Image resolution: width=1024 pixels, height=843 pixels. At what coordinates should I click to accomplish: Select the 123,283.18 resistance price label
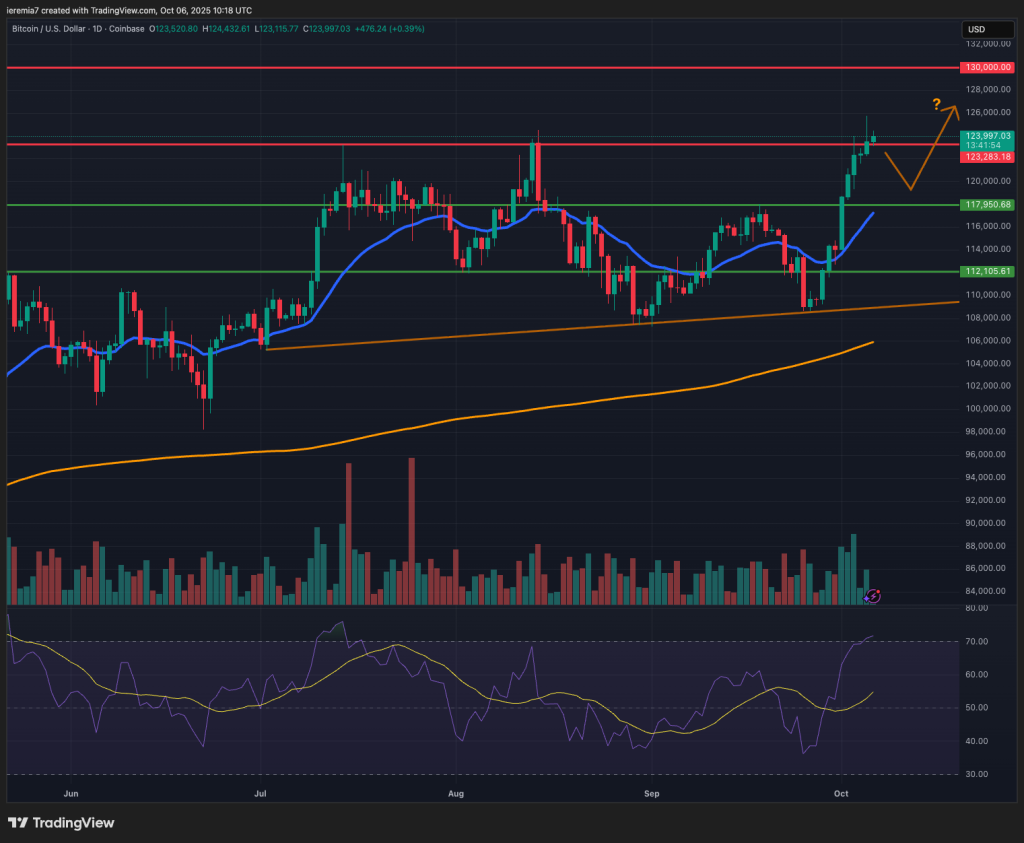(x=987, y=157)
